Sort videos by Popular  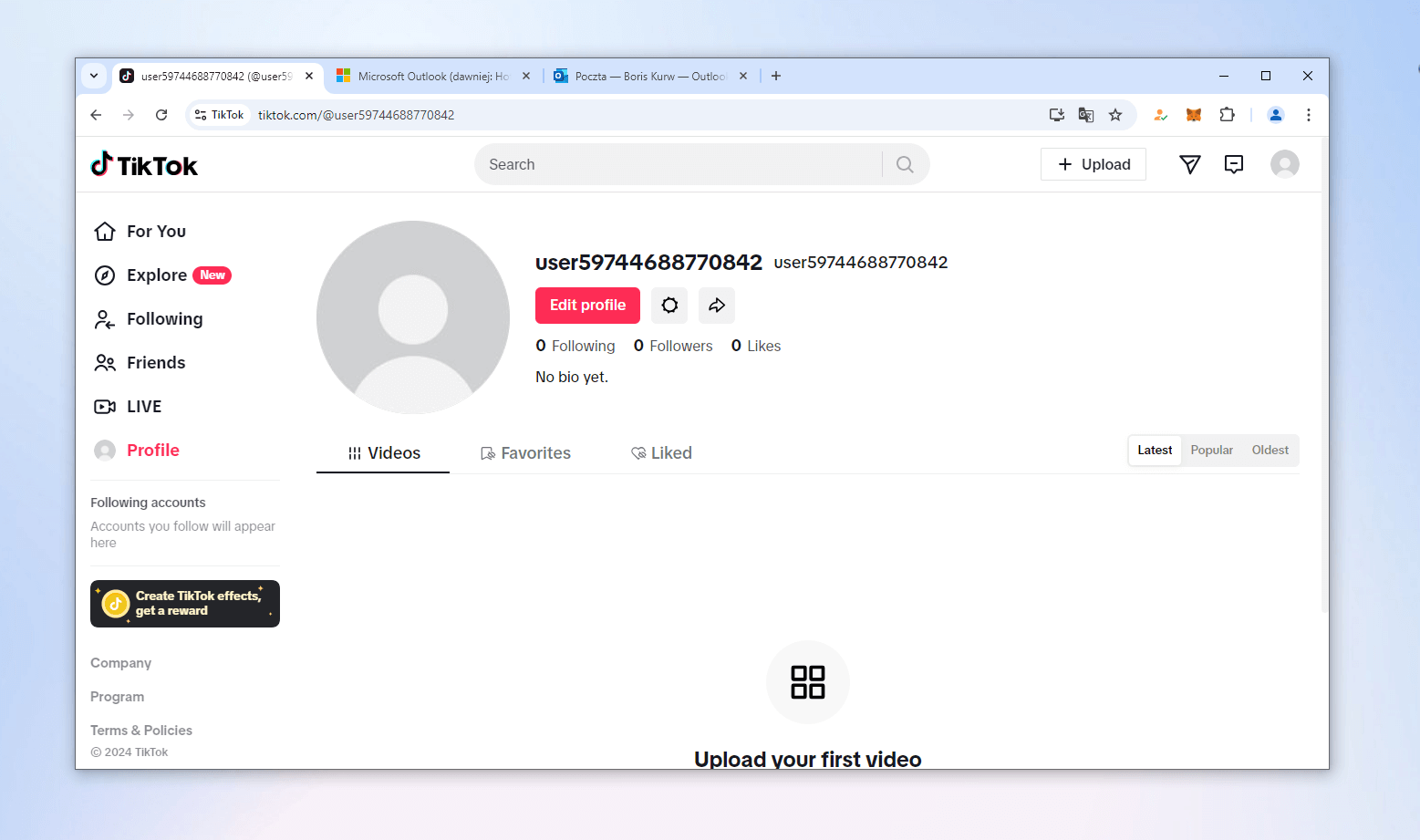pos(1211,451)
